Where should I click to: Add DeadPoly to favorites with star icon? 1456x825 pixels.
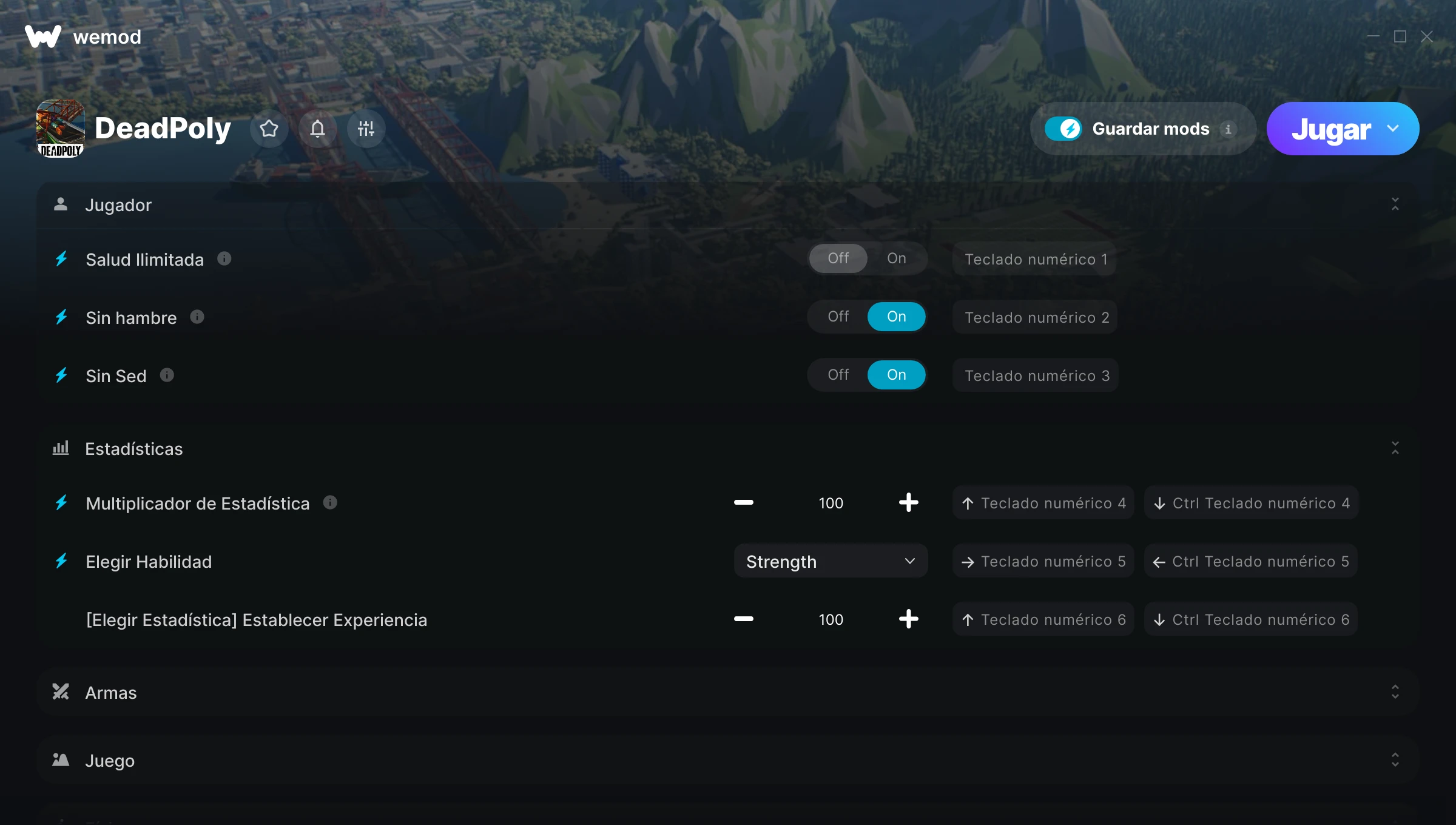click(x=269, y=129)
